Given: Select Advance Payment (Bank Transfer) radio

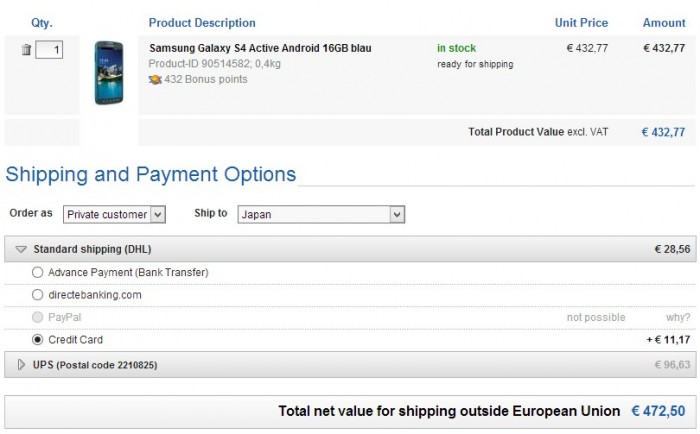Looking at the screenshot, I should pos(38,272).
